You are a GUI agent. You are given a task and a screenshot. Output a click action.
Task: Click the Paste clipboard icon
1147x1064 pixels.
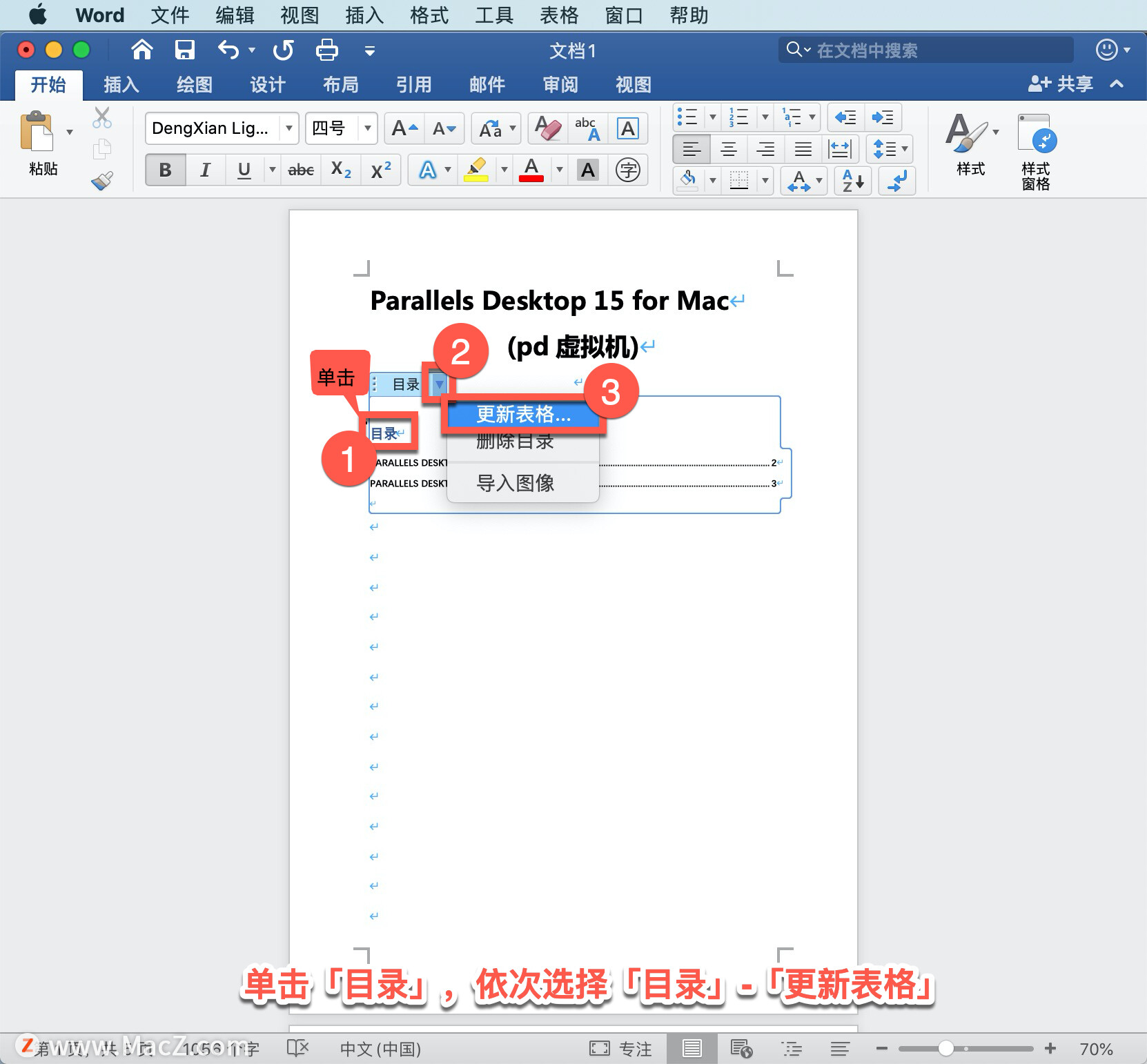pos(37,131)
